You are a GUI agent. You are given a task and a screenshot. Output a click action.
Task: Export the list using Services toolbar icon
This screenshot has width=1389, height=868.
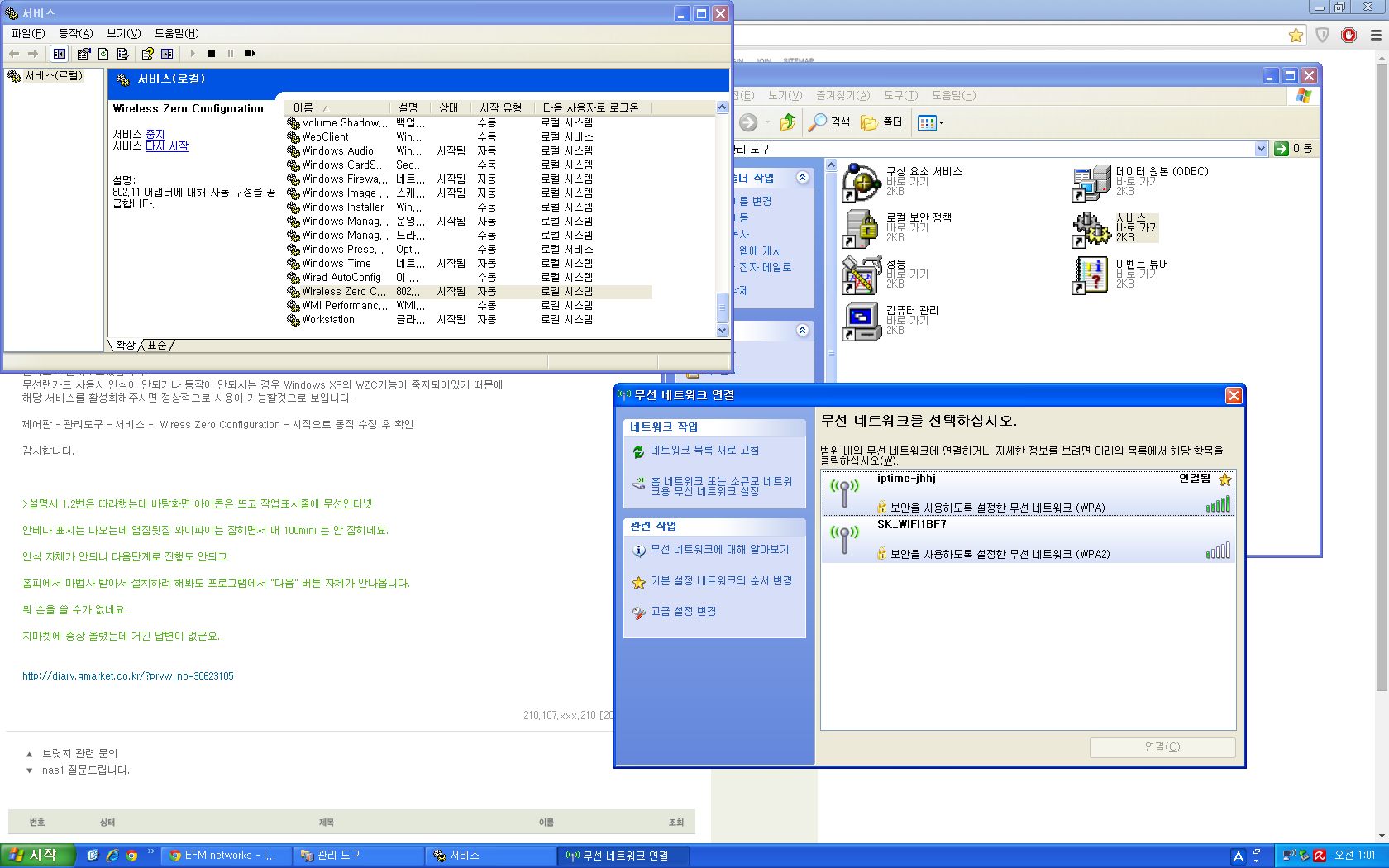tap(122, 54)
